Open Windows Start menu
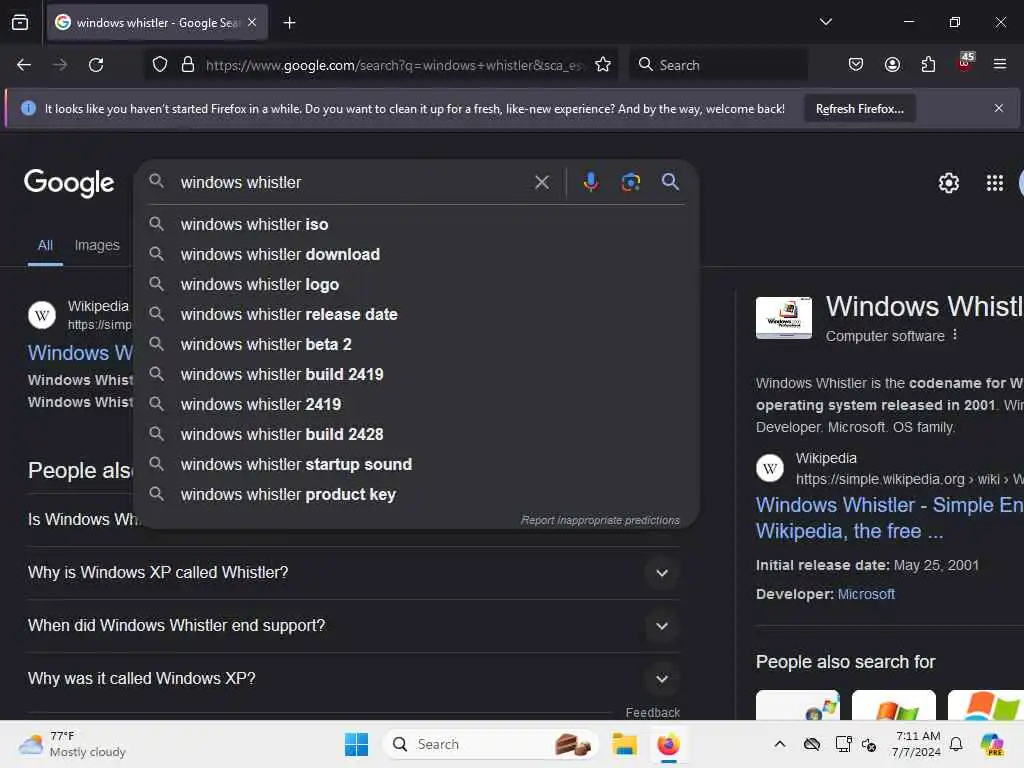 [x=356, y=744]
